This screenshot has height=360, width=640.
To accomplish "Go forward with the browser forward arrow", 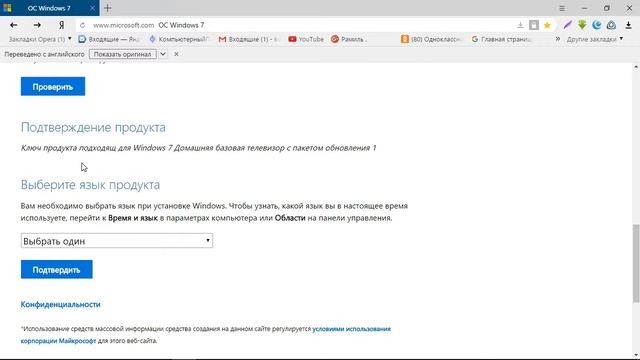I will coord(37,25).
